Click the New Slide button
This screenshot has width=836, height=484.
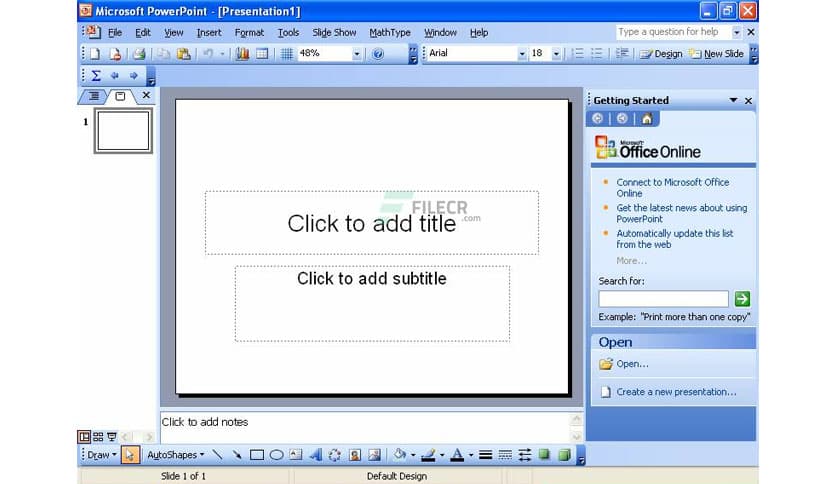(x=716, y=54)
